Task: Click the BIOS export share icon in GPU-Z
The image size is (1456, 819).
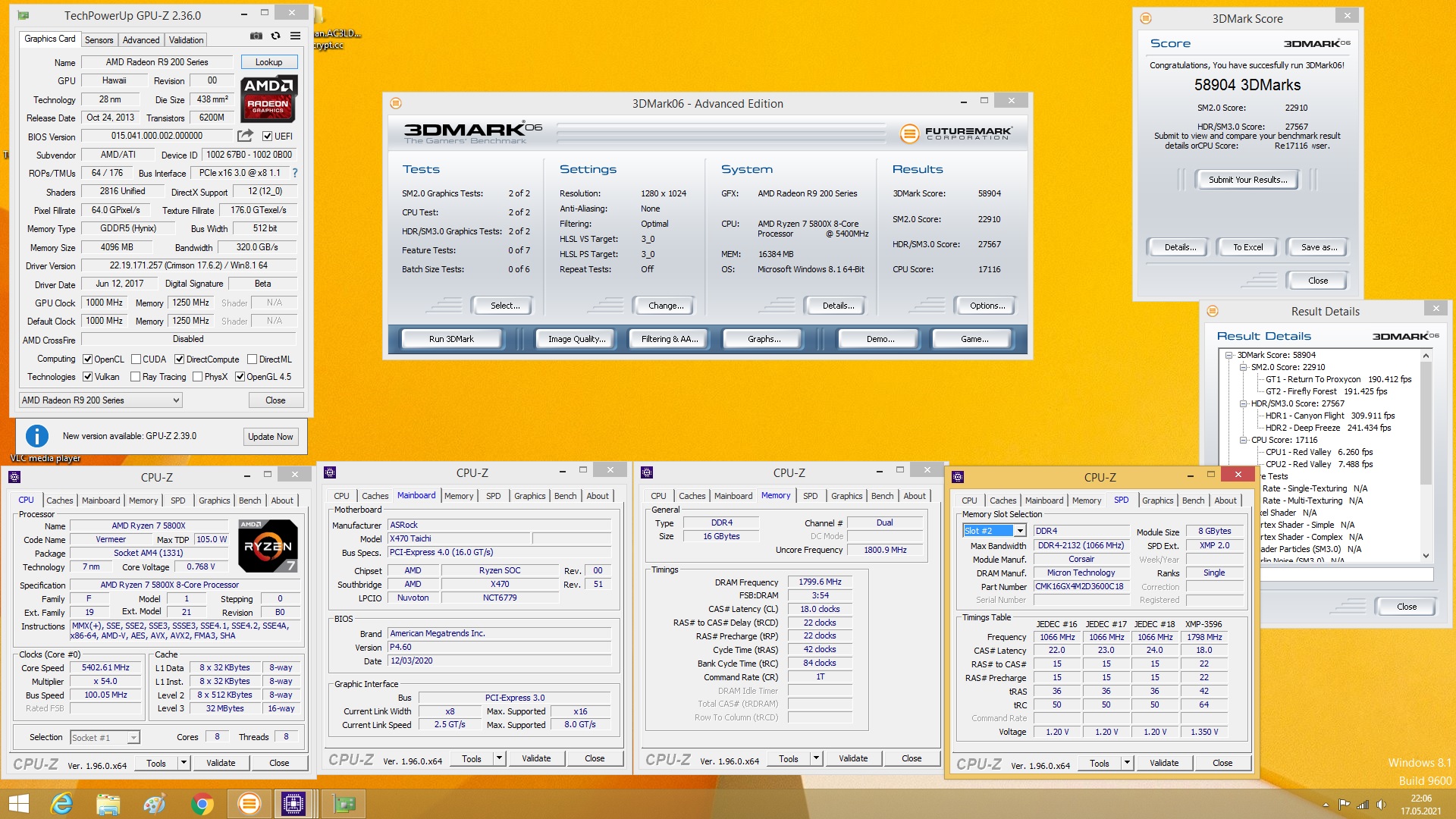Action: 245,136
